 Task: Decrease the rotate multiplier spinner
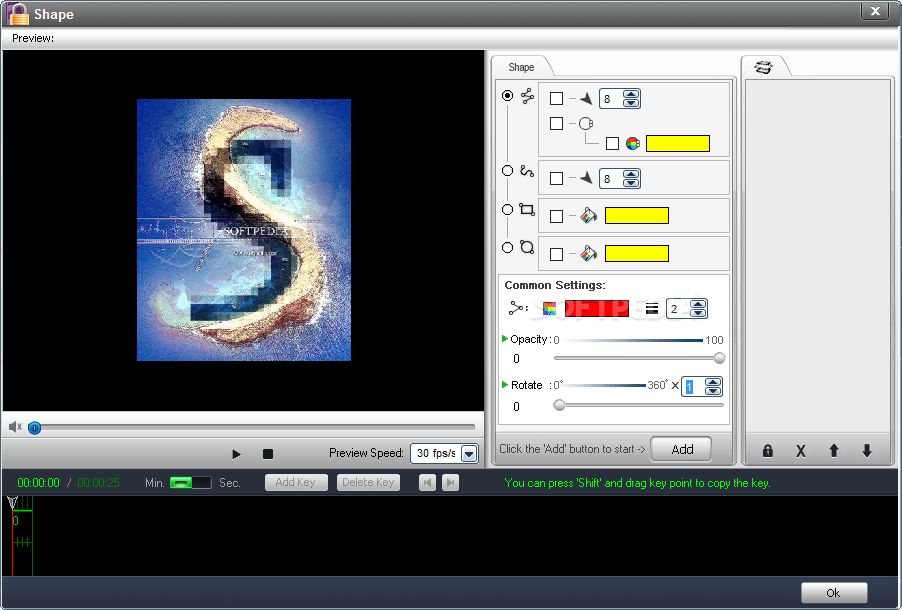pos(713,391)
